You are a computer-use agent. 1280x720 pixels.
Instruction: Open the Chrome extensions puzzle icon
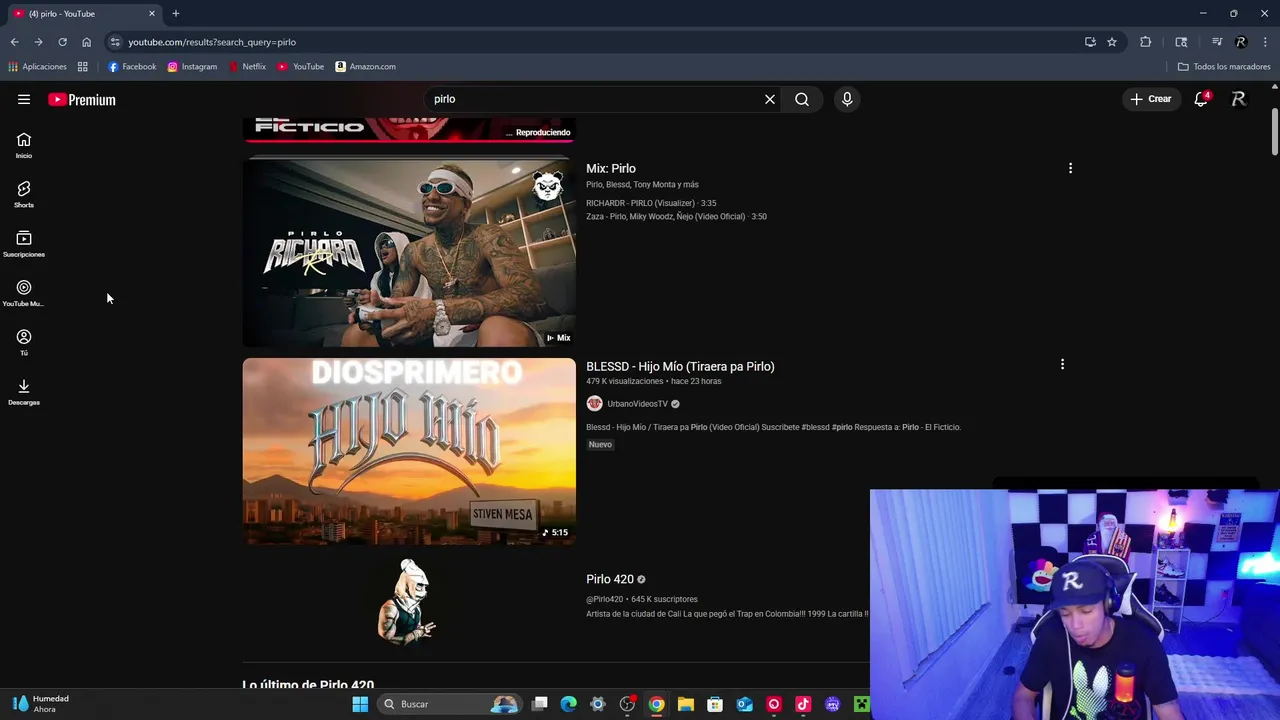pos(1146,42)
